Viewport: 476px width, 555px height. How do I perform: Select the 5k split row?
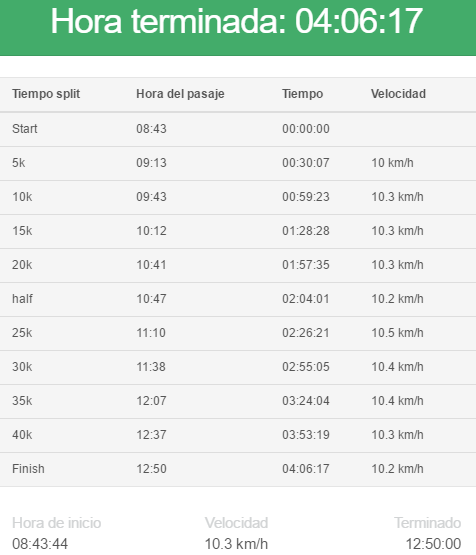pos(238,163)
